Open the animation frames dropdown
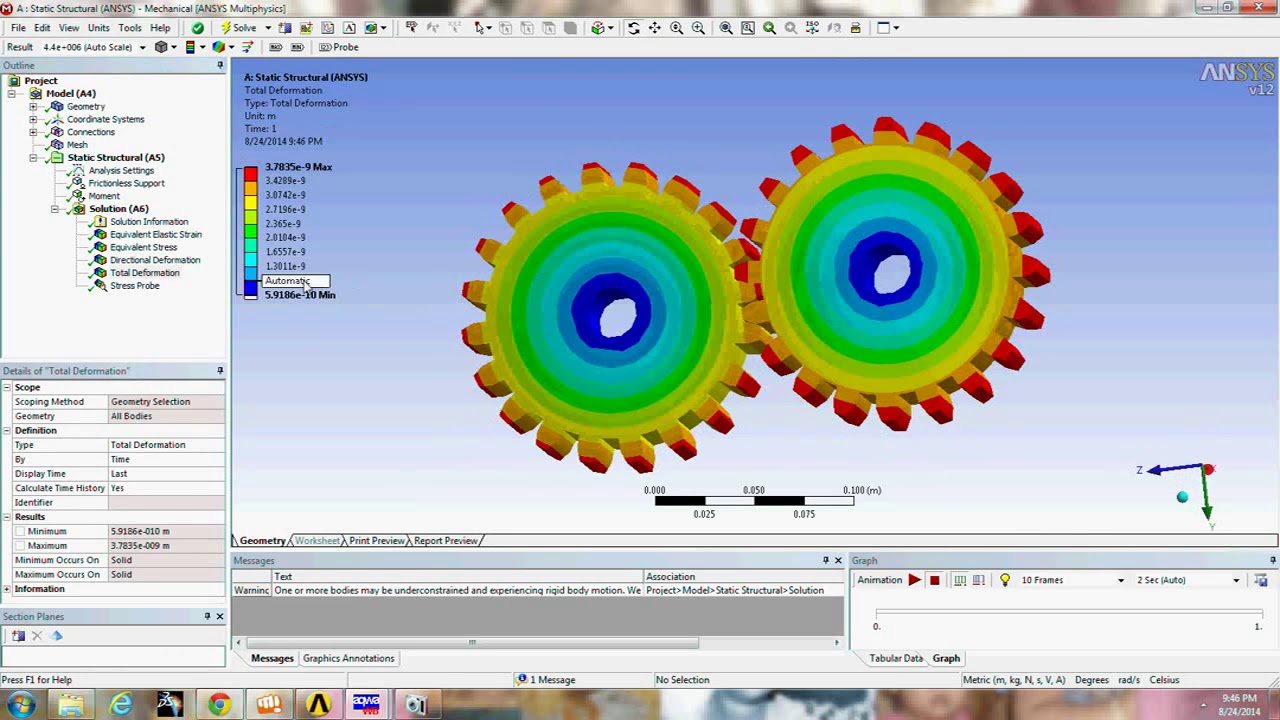The height and width of the screenshot is (720, 1280). coord(1121,580)
